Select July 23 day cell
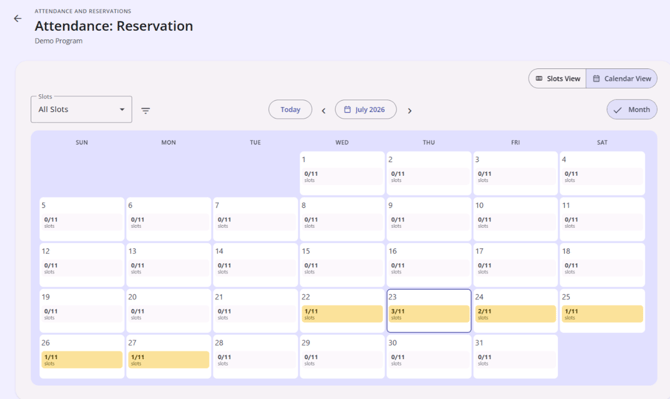The width and height of the screenshot is (670, 399). pos(429,311)
